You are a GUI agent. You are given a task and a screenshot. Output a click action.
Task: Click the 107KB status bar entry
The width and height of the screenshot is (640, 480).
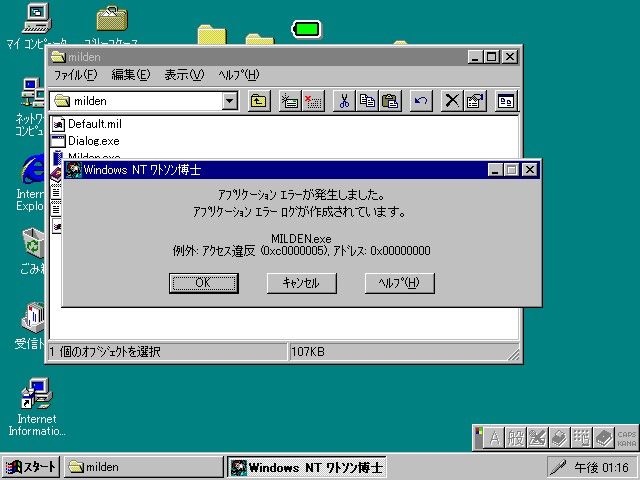pos(308,351)
